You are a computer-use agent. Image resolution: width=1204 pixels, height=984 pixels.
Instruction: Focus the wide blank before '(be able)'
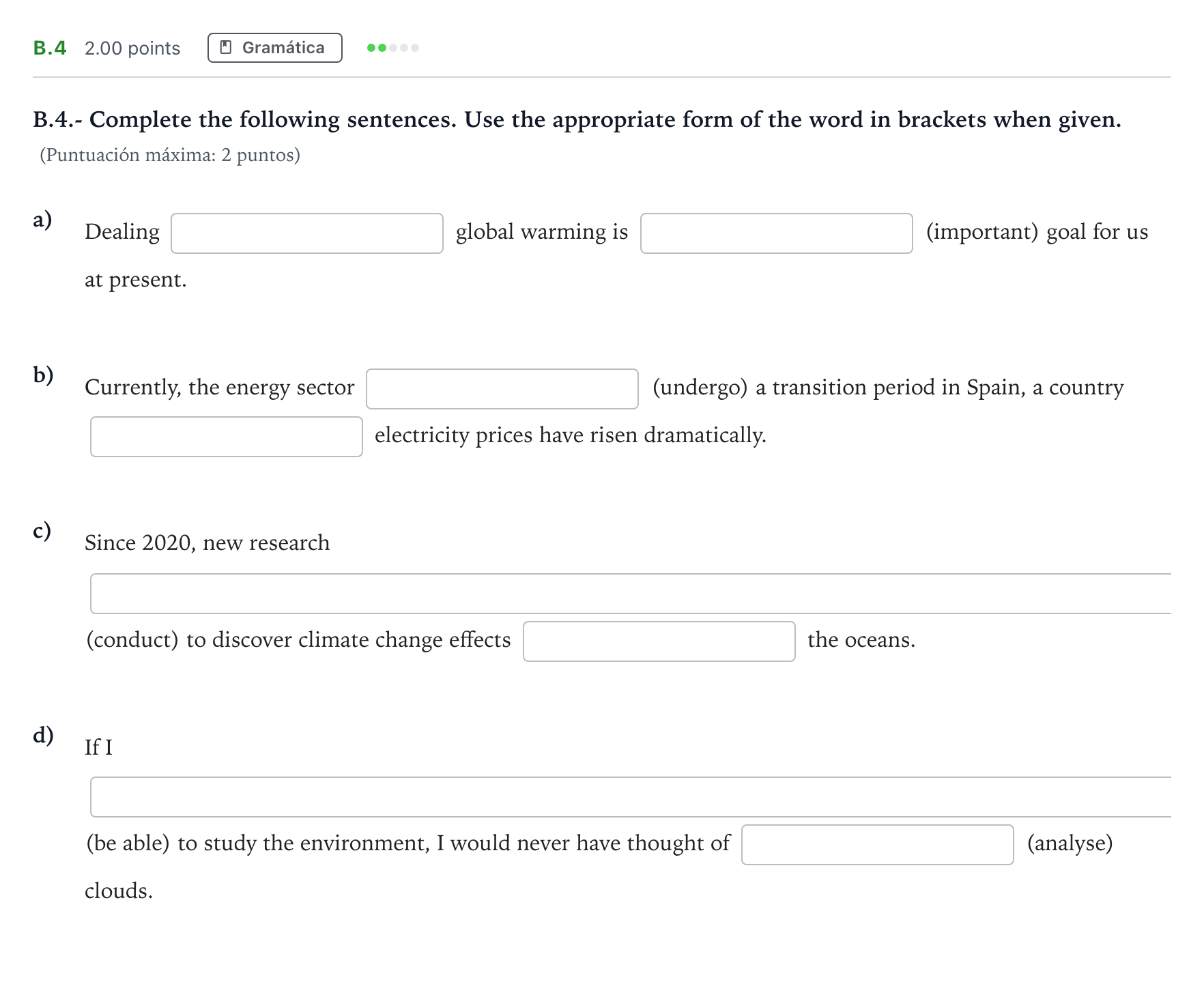[631, 797]
